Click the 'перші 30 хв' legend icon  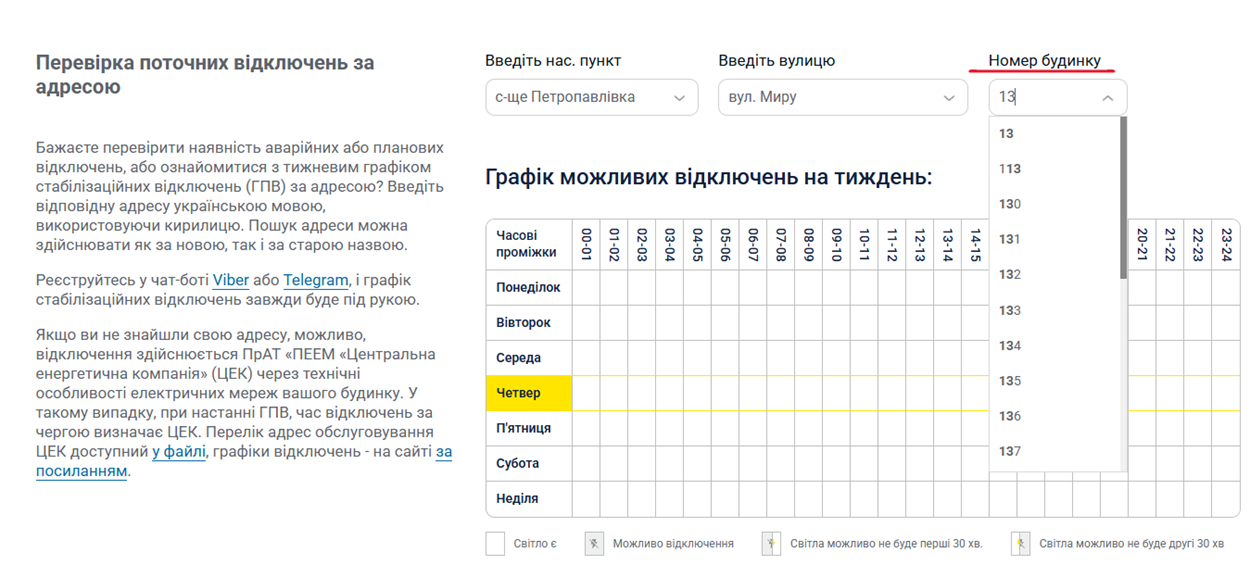tap(770, 543)
